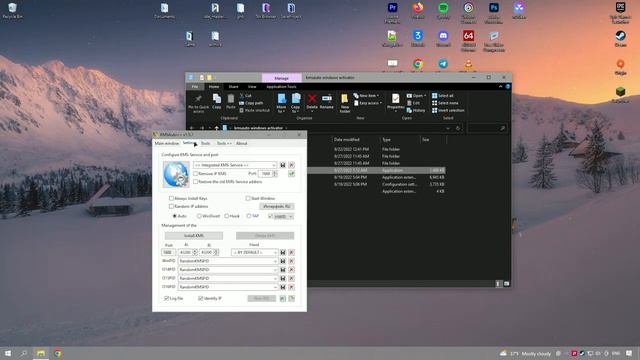Open Chrome from the taskbar
The height and width of the screenshot is (360, 640).
coord(58,353)
